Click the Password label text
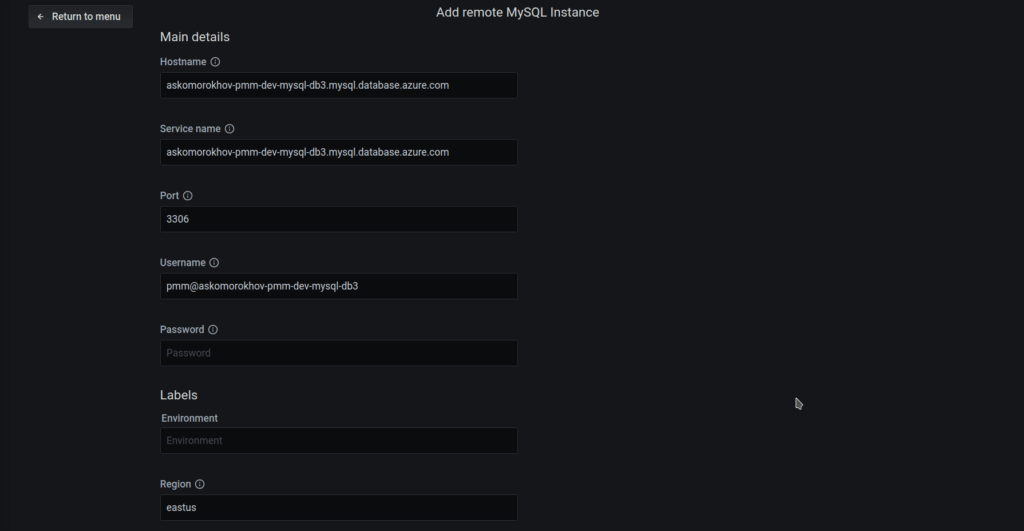1024x531 pixels. [182, 330]
